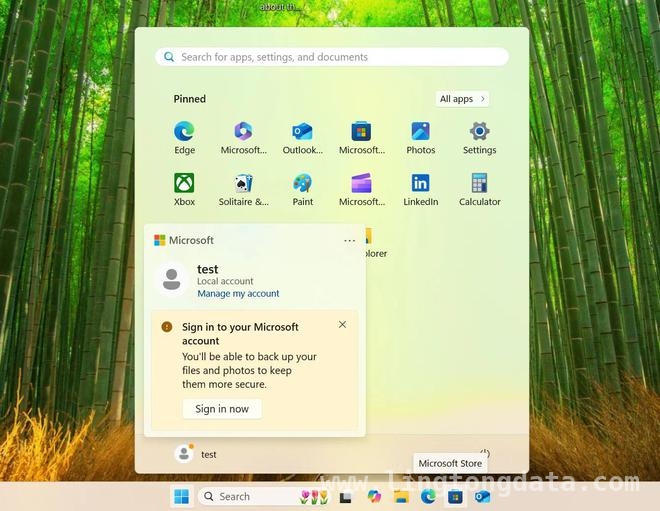
Task: Click the test user button at Start bottom
Action: tap(195, 454)
